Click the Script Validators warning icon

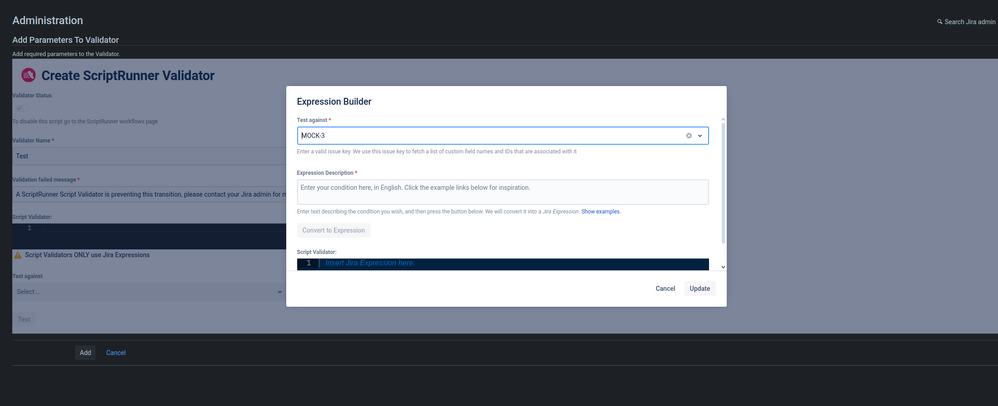(18, 255)
